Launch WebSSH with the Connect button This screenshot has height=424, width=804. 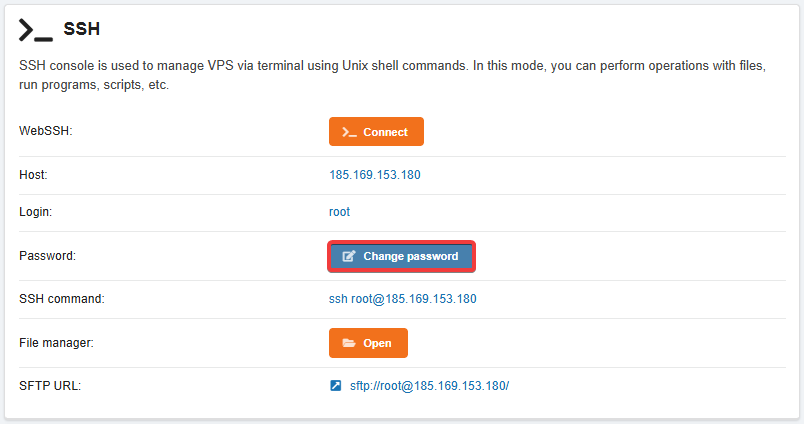coord(376,132)
